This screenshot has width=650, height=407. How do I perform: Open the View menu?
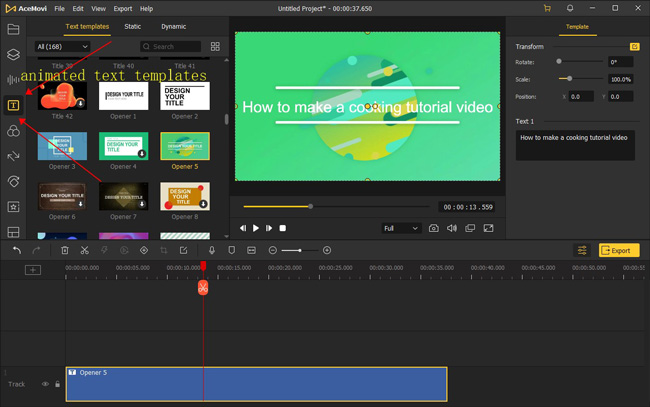point(98,8)
